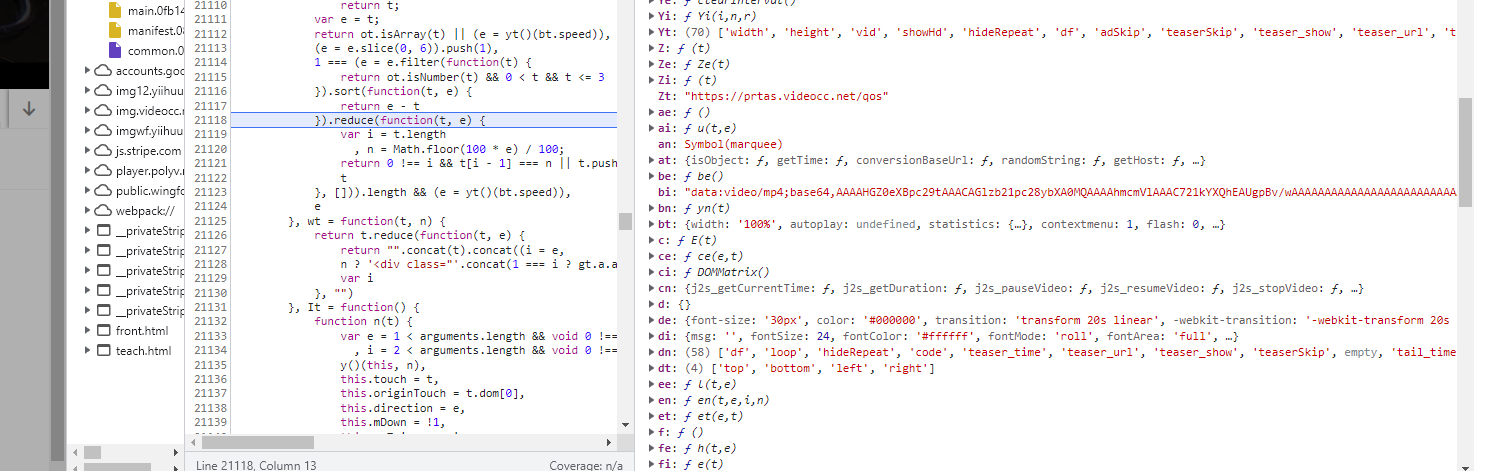Image resolution: width=1486 pixels, height=471 pixels.
Task: Expand the 'Ze' function entry
Action: point(653,64)
